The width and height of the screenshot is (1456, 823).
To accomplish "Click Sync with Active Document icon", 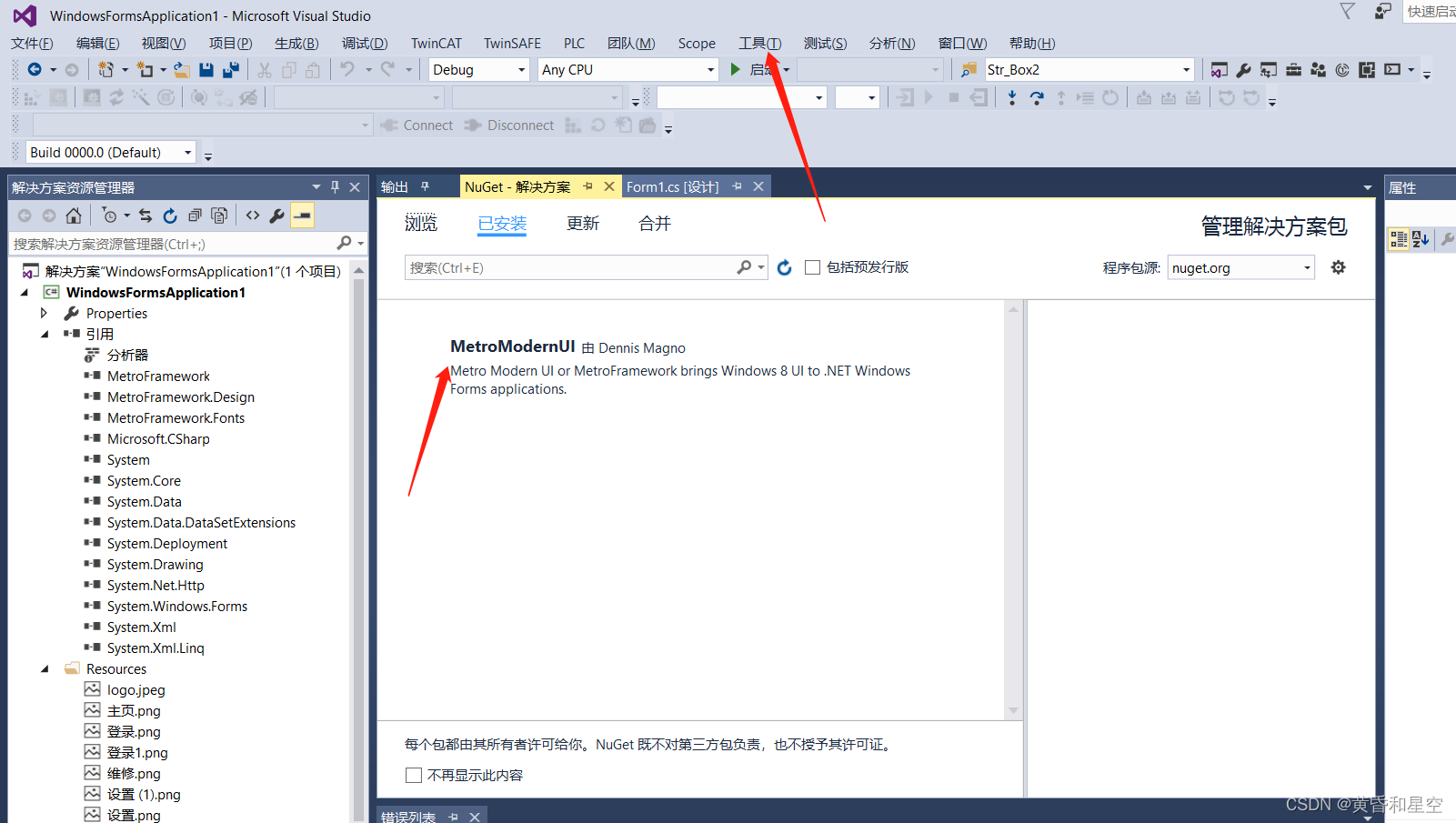I will (146, 216).
